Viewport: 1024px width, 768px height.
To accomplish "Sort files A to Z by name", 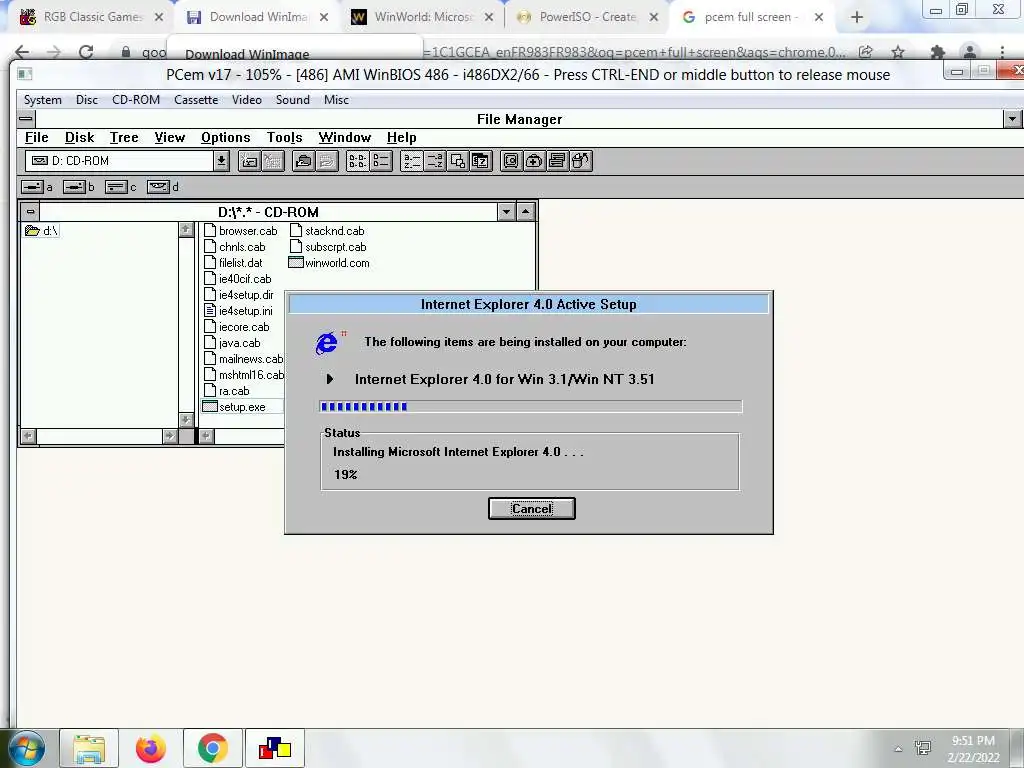I will point(411,161).
